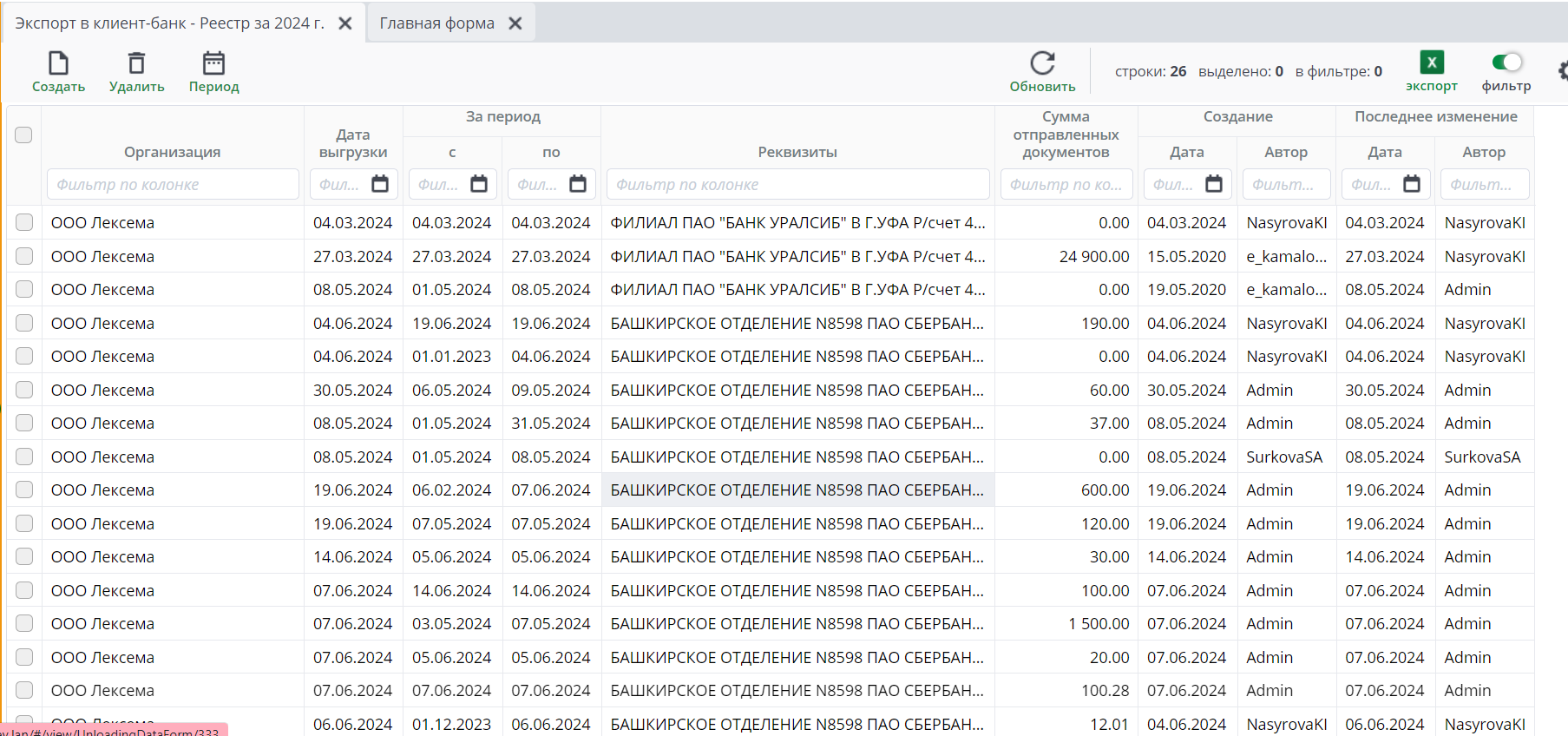
Task: Sort by the Реквизиты column header
Action: pos(797,152)
